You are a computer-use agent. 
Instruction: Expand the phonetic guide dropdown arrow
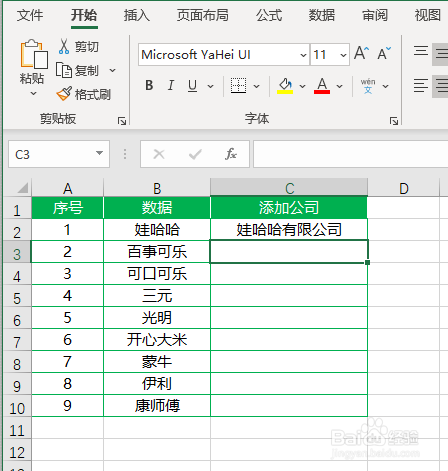[385, 86]
